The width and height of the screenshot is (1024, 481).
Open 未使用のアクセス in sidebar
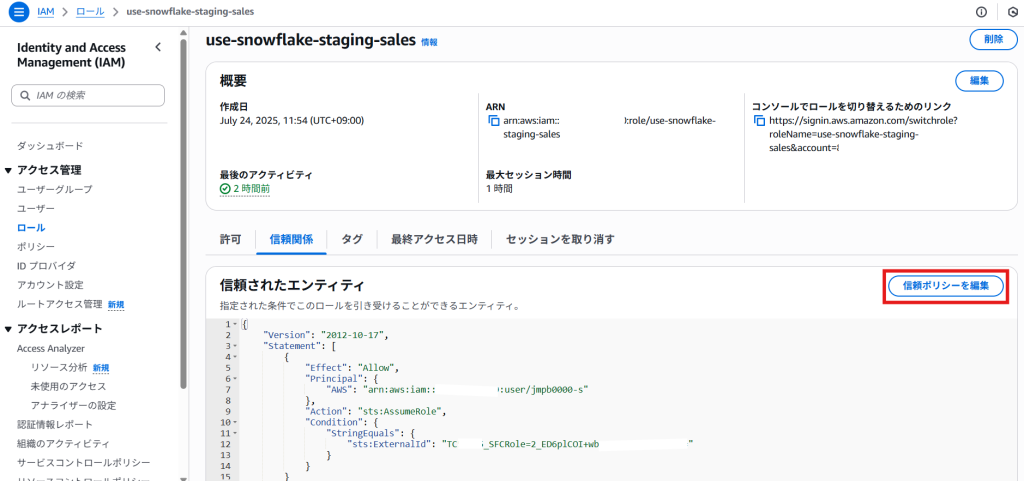pos(68,386)
